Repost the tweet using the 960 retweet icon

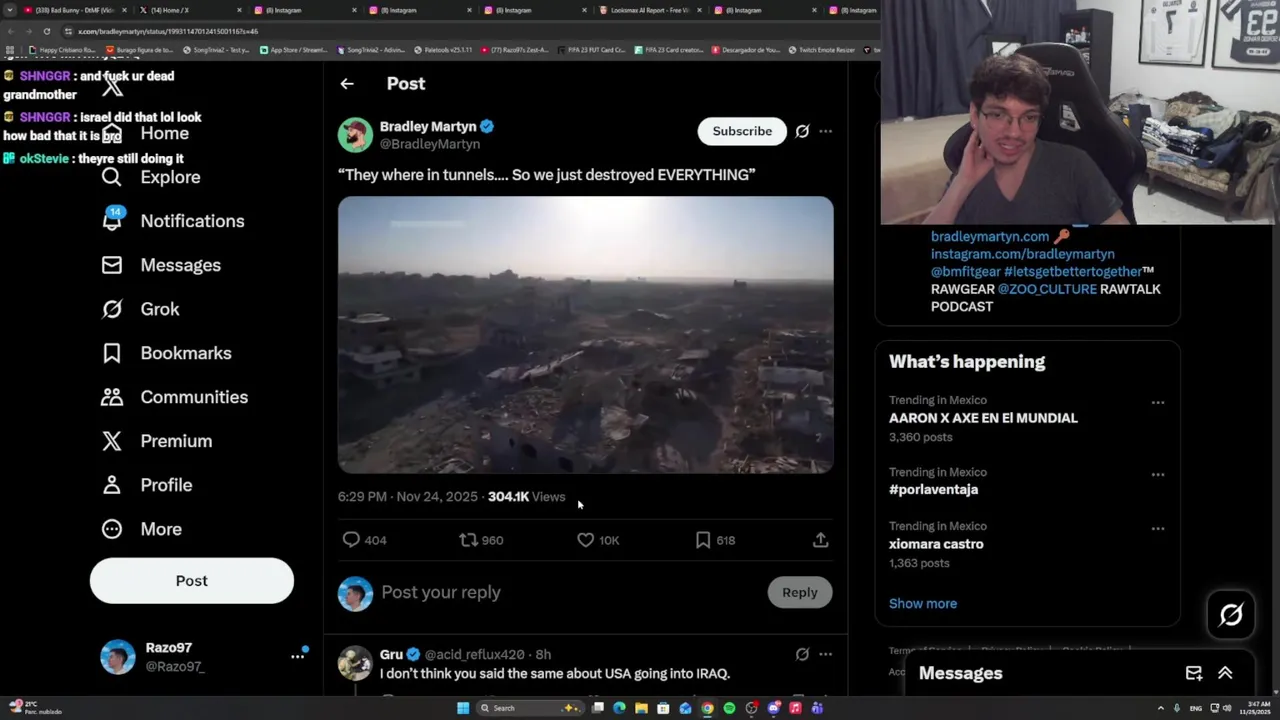coord(468,540)
